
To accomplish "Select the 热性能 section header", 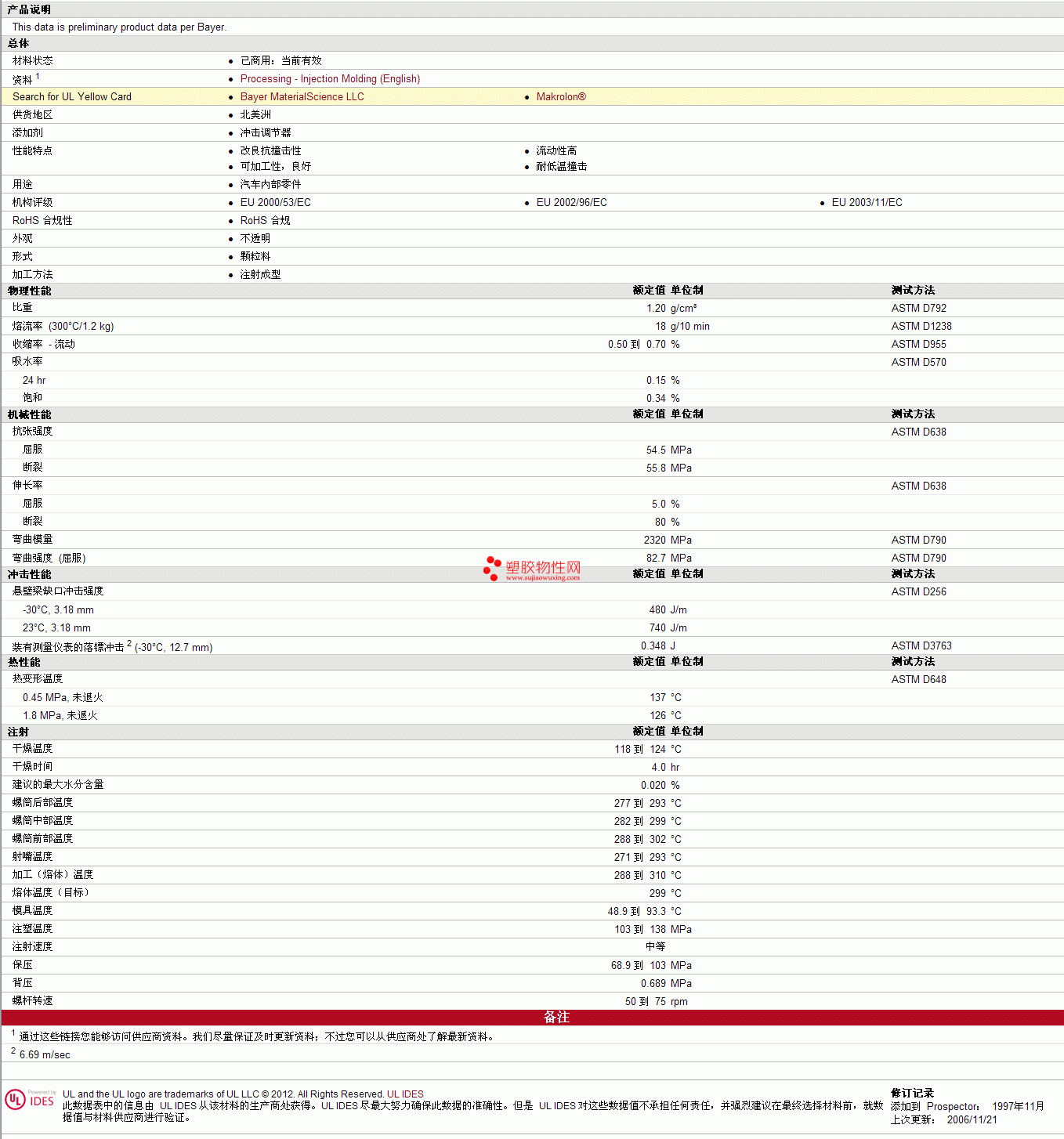I will coord(24,662).
